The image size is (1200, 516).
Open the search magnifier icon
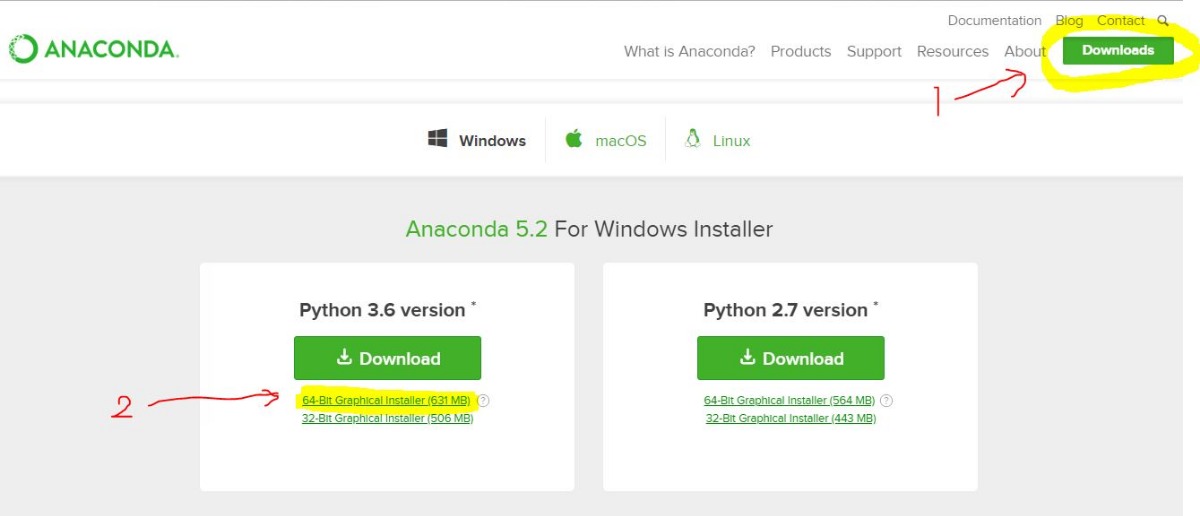coord(1163,21)
